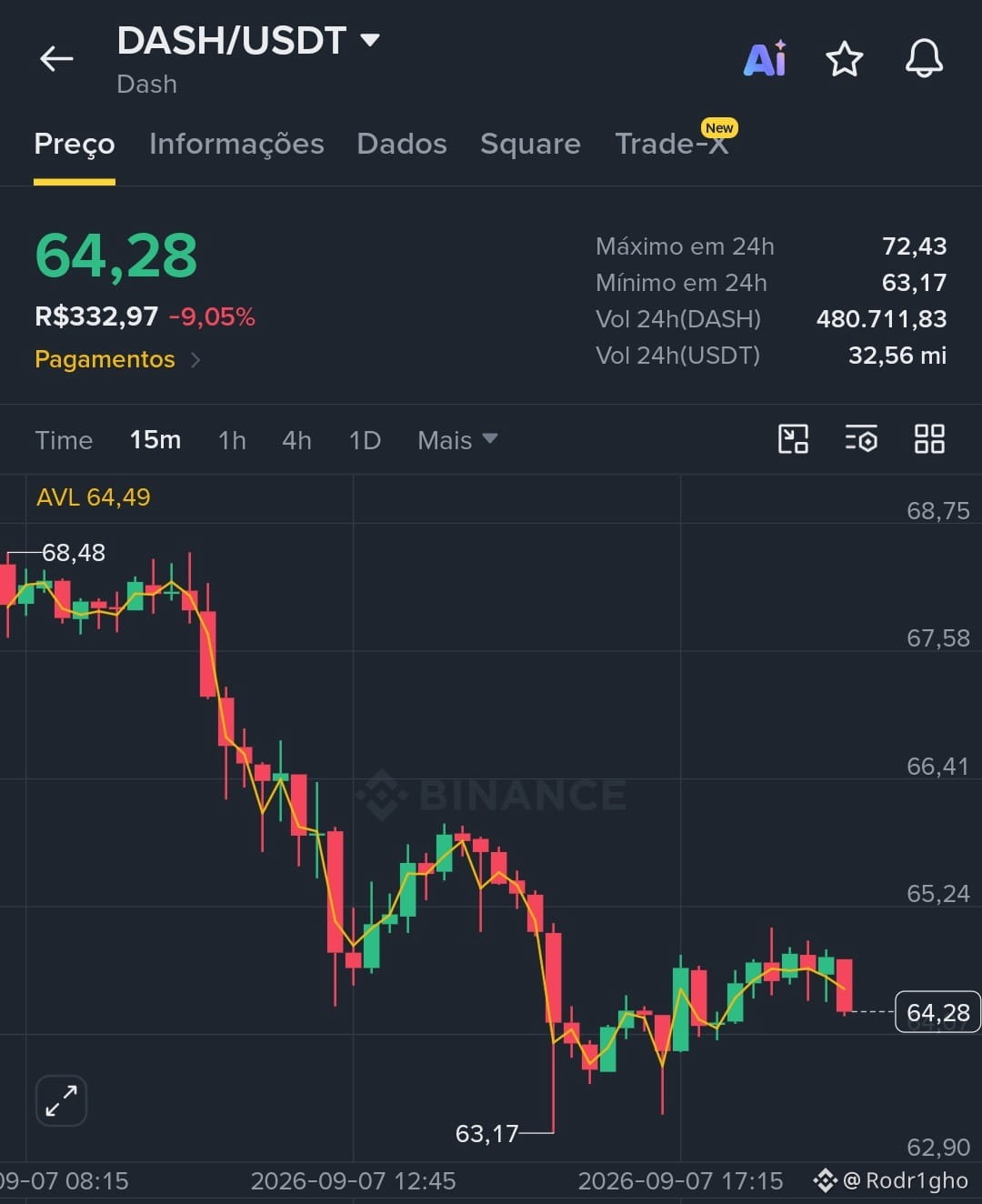Switch to the Informações tab
This screenshot has width=982, height=1204.
pyautogui.click(x=236, y=144)
